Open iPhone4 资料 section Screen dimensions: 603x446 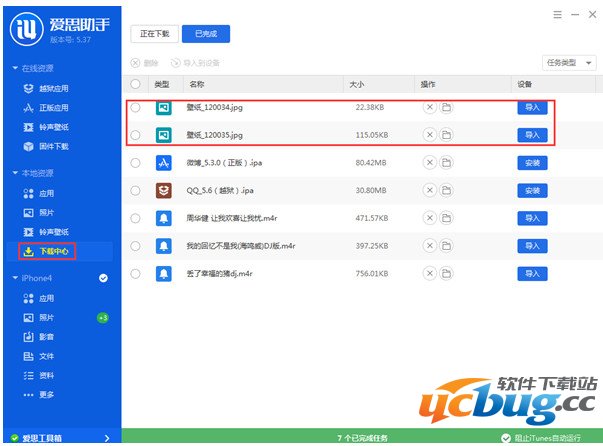point(39,376)
